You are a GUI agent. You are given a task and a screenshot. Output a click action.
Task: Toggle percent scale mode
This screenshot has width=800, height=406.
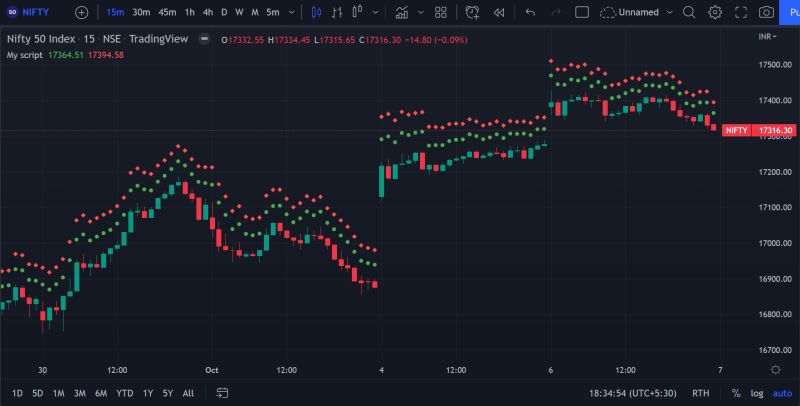click(736, 393)
